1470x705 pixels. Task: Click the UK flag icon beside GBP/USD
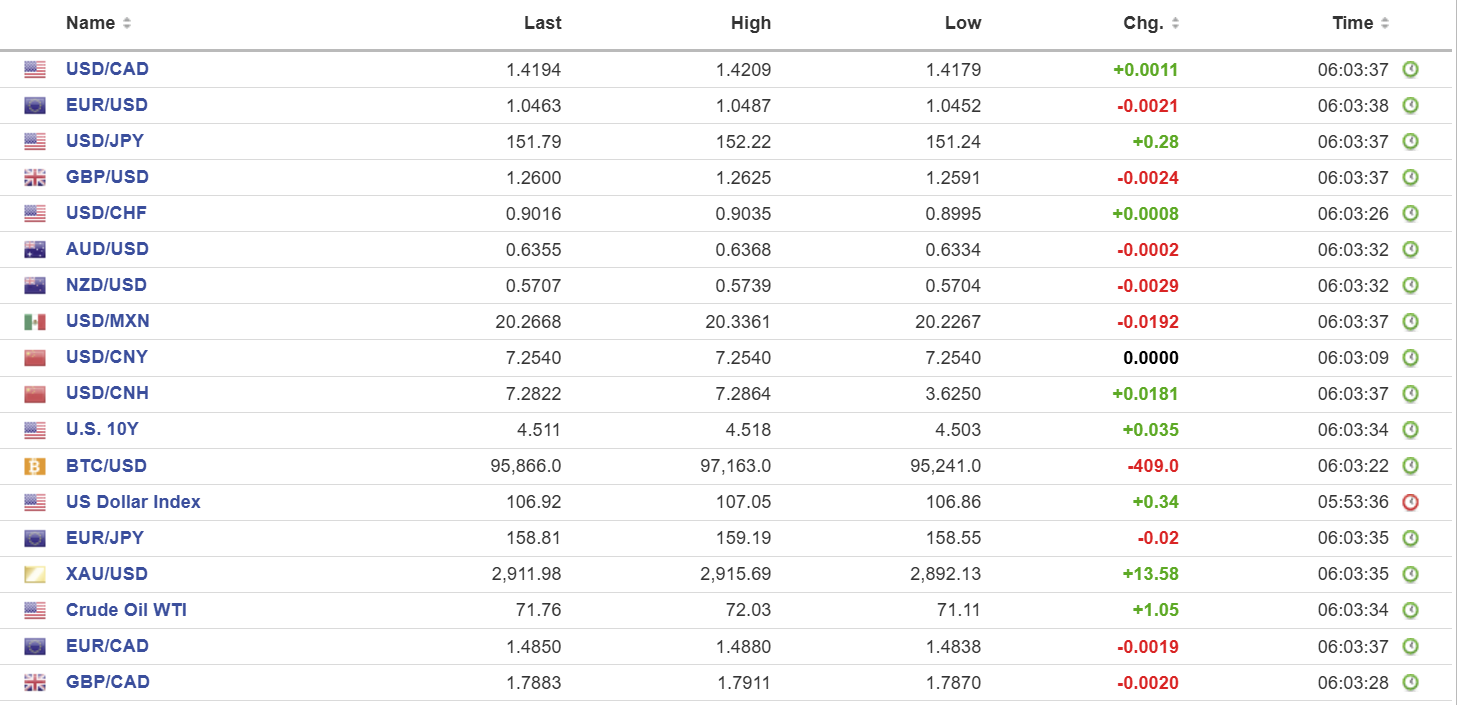click(35, 178)
